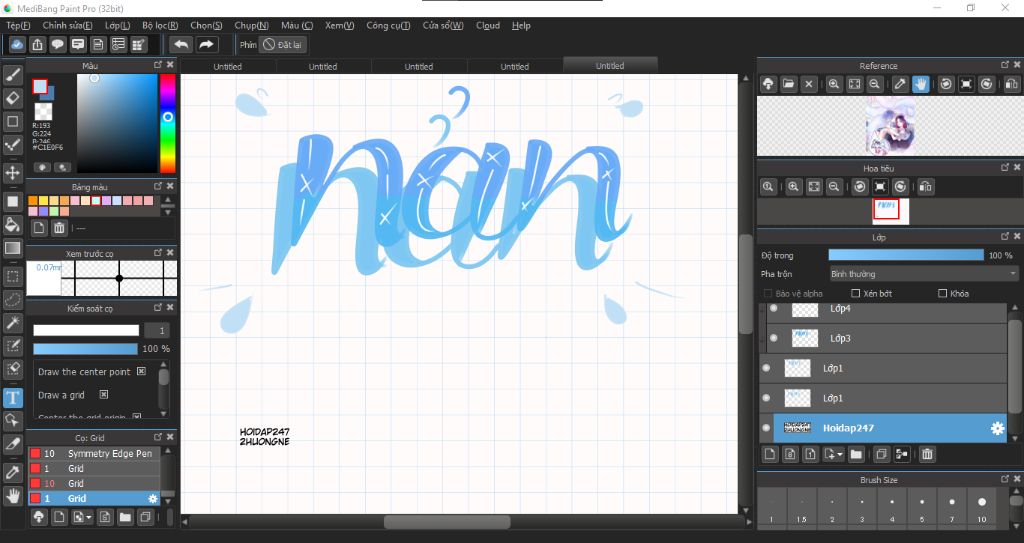The image size is (1024, 543).
Task: Open the Tệp menu
Action: [18, 25]
